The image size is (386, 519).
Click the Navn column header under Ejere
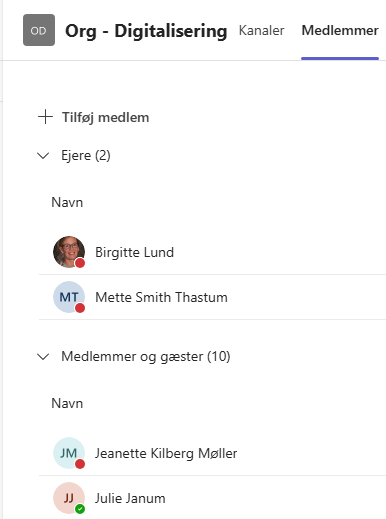click(x=67, y=202)
